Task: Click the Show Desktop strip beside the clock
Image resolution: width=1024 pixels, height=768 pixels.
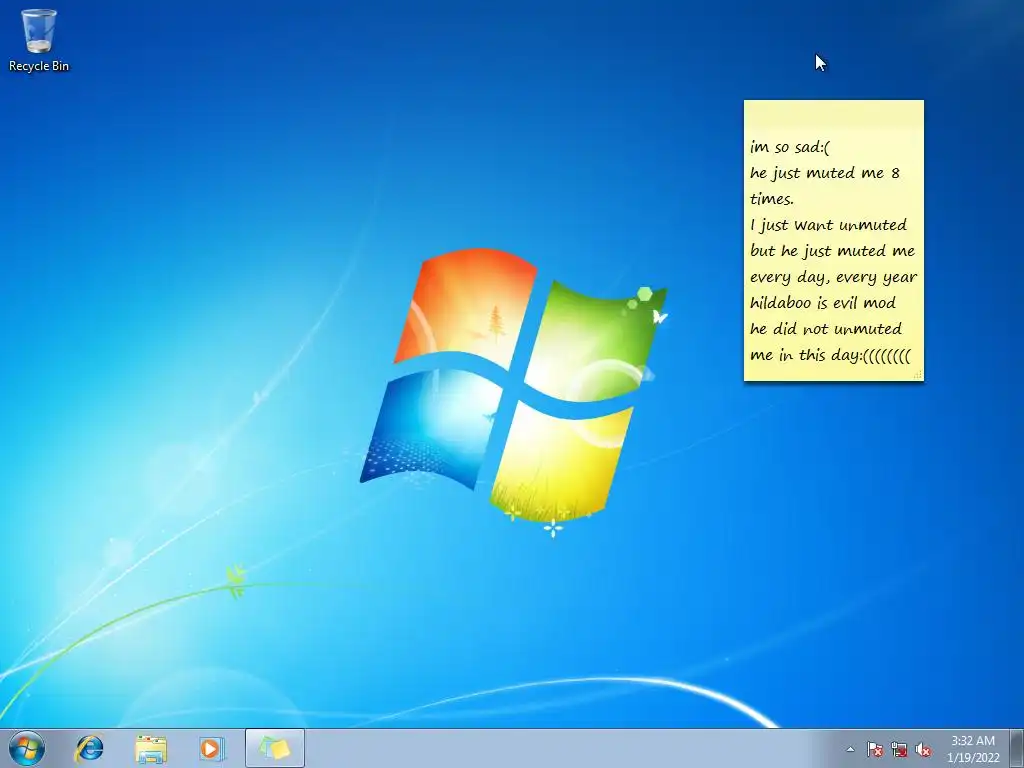Action: (1017, 748)
